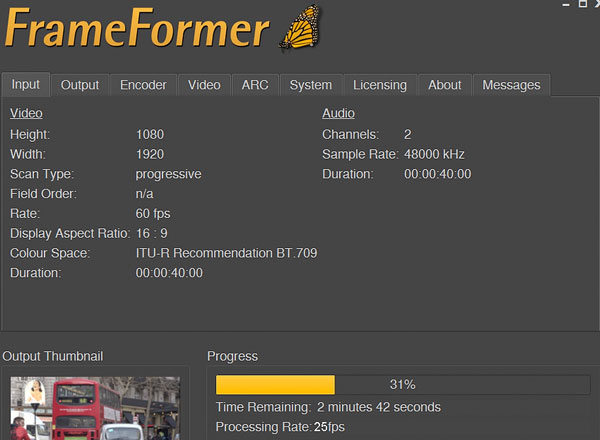Select the Video tab
The image size is (600, 440).
[x=204, y=85]
